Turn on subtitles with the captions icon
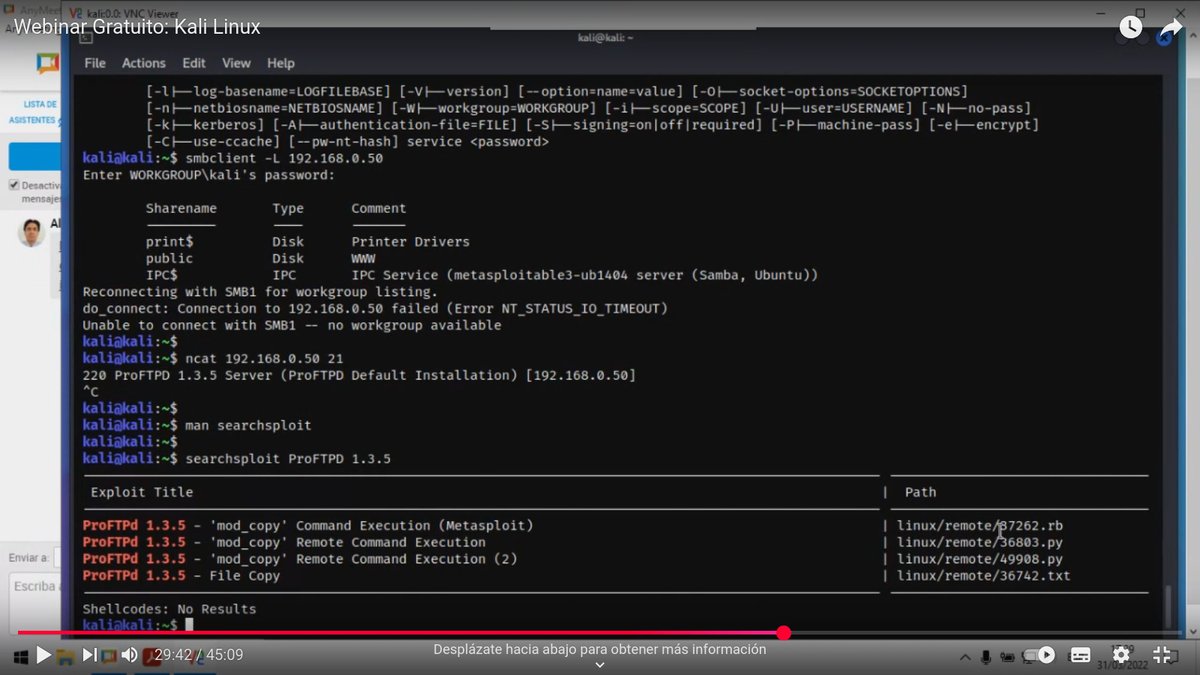The image size is (1200, 675). click(1081, 655)
